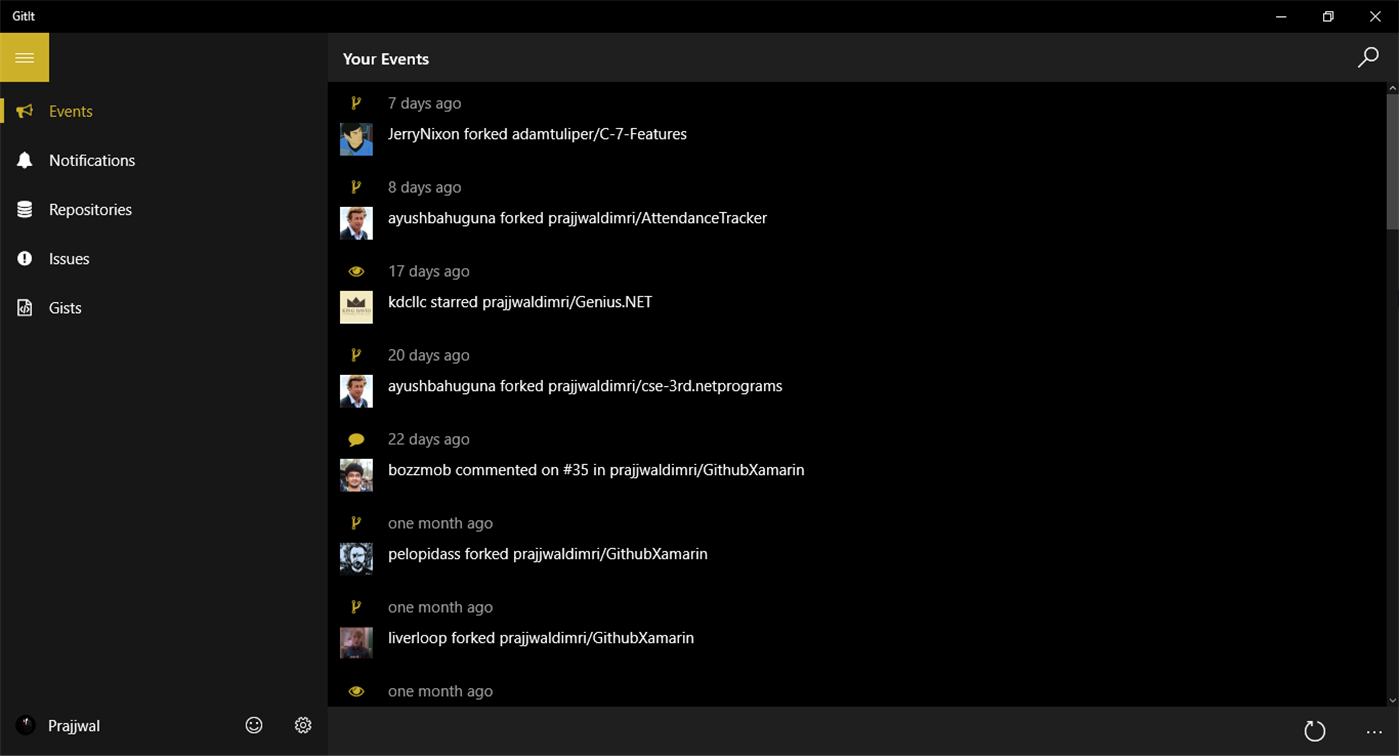Refresh the events feed

coord(1316,731)
